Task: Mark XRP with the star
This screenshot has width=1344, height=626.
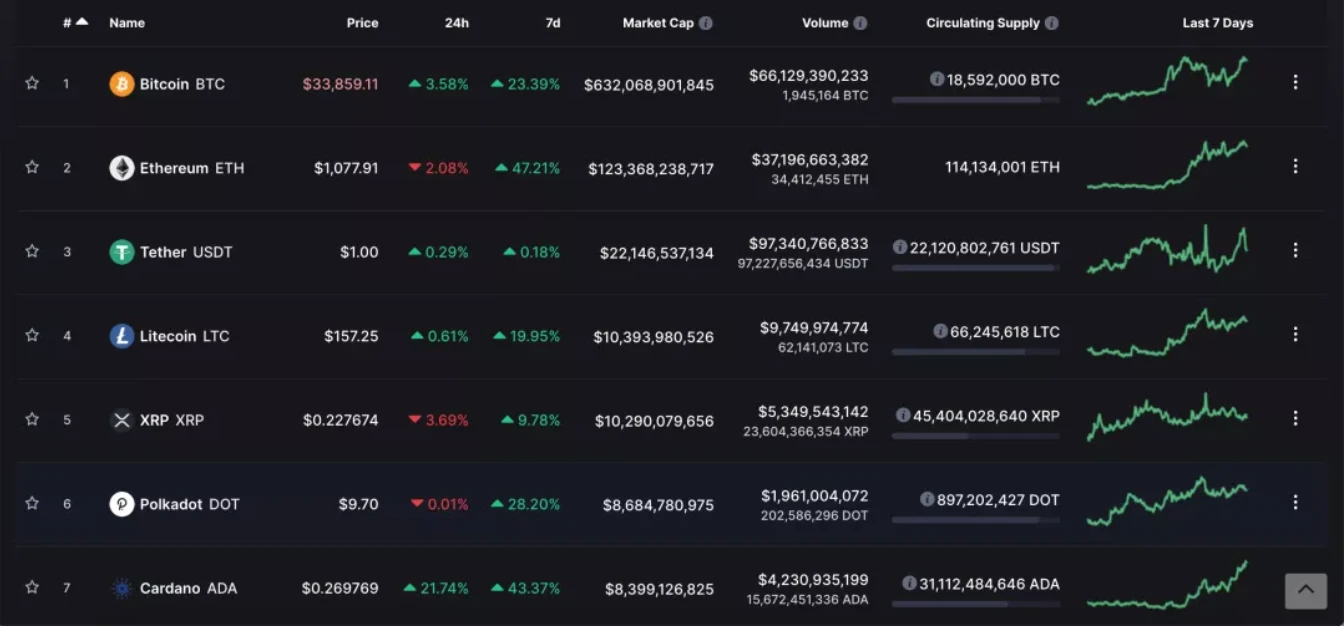Action: point(32,419)
